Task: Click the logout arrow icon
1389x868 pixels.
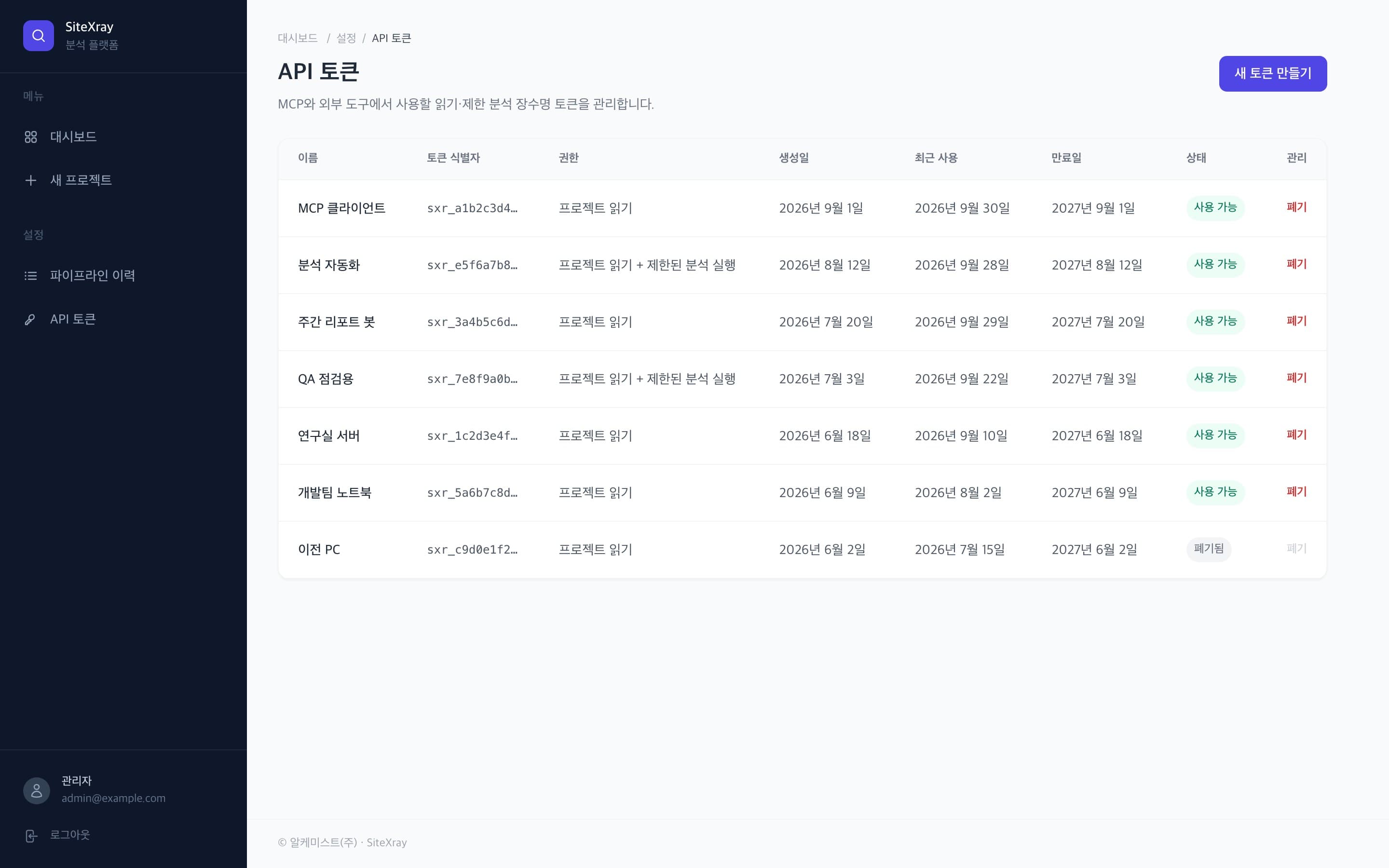Action: [31, 836]
